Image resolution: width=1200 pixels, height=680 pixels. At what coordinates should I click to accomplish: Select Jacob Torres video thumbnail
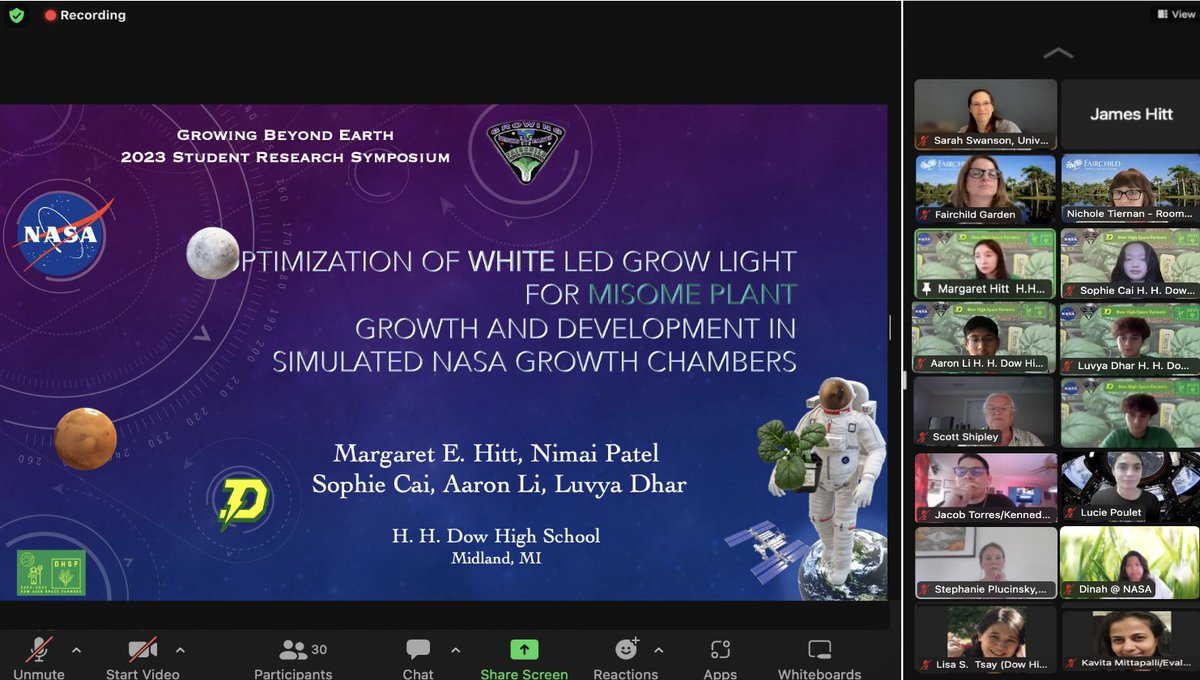[x=985, y=487]
